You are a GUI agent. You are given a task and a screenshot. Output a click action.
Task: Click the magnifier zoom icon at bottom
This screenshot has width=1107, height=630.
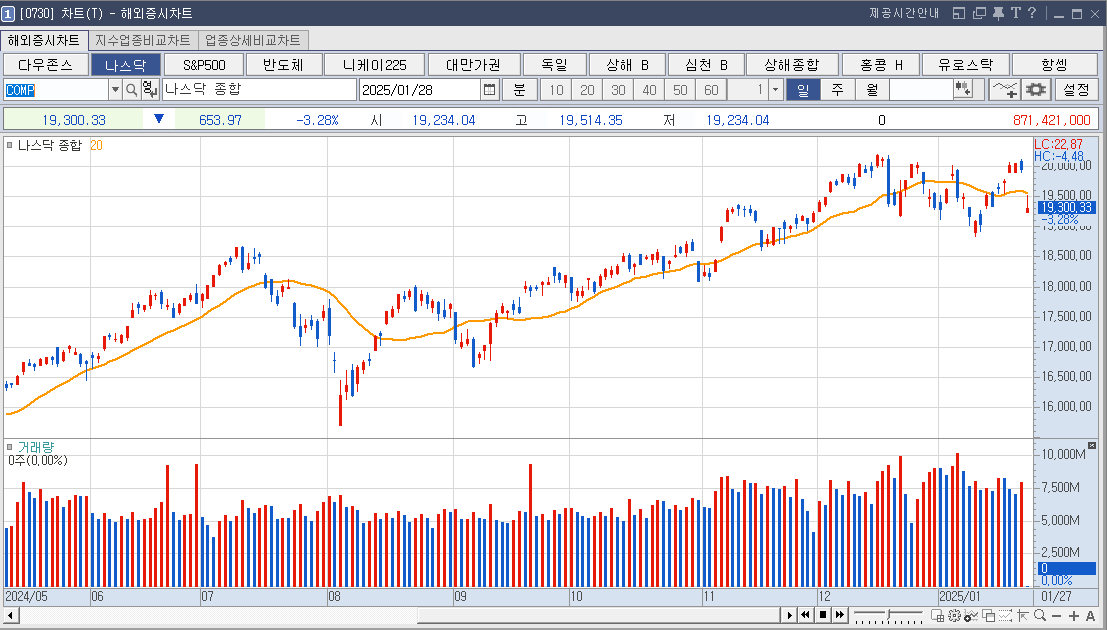click(x=1039, y=616)
